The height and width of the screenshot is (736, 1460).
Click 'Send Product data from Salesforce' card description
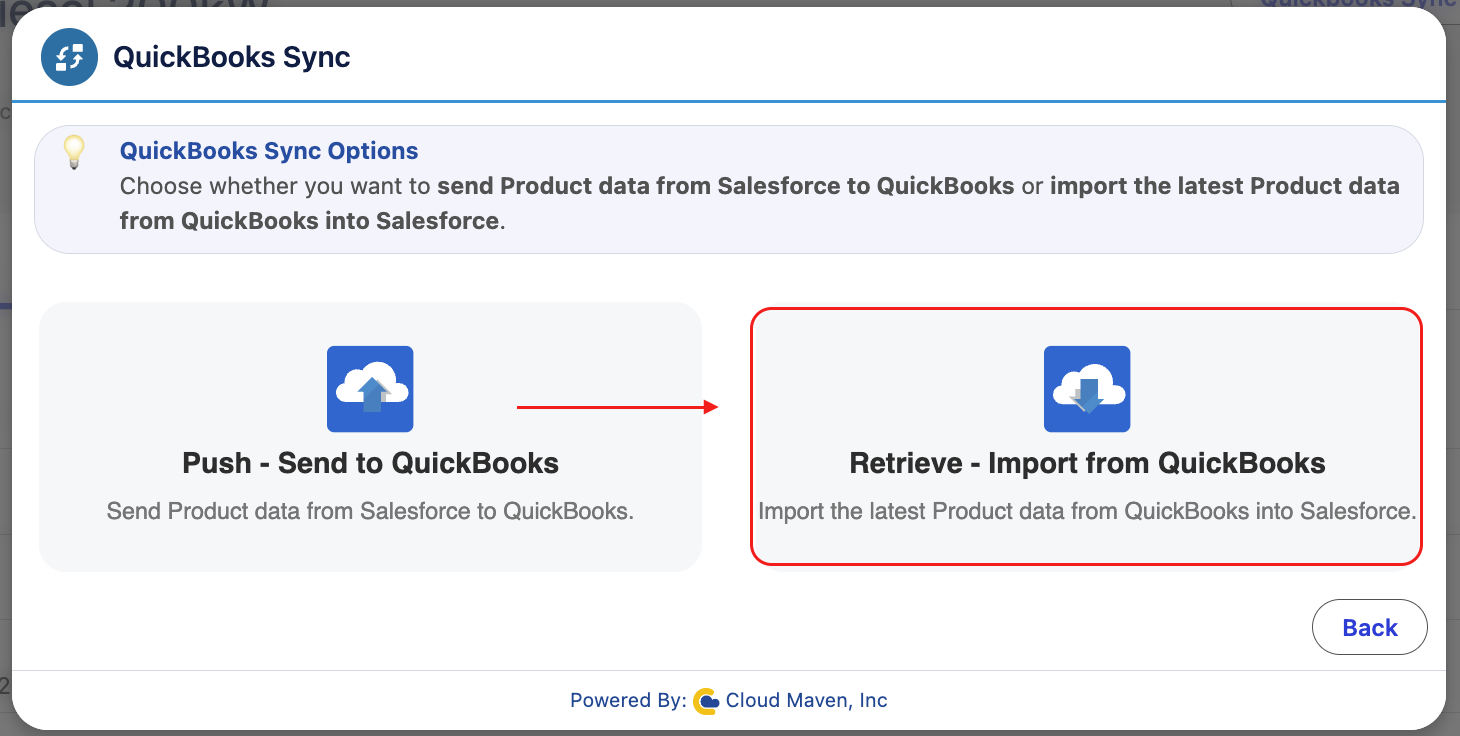point(370,511)
